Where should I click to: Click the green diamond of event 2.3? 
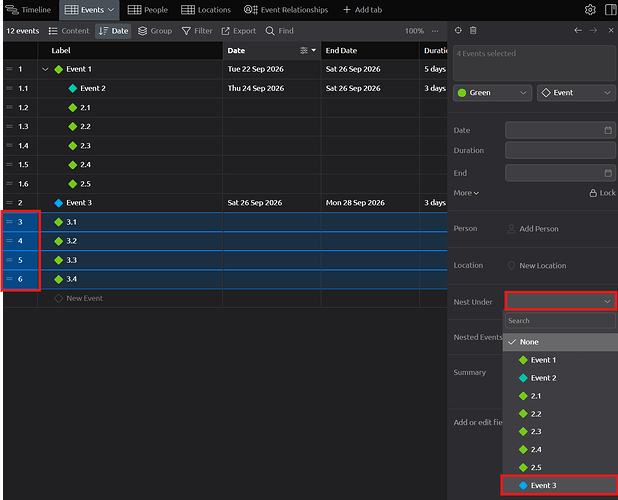coord(73,146)
